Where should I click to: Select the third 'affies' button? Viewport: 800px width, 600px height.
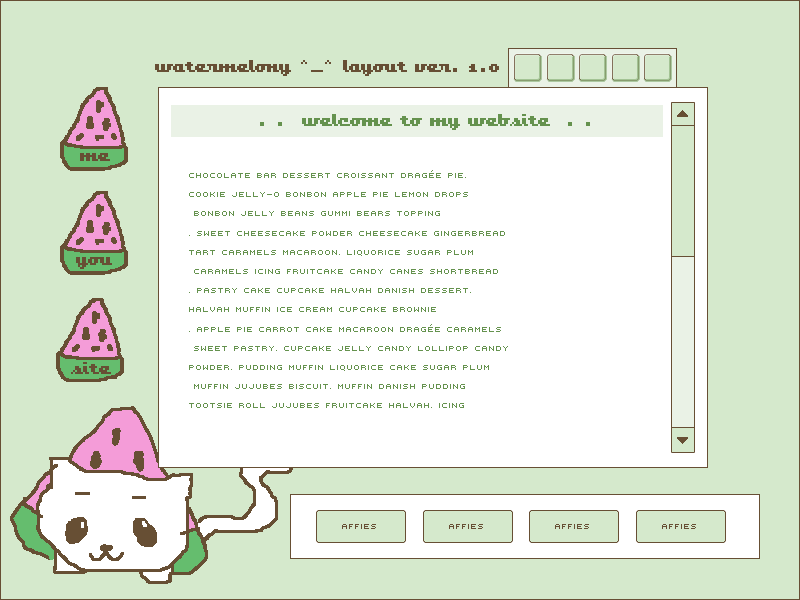click(572, 526)
